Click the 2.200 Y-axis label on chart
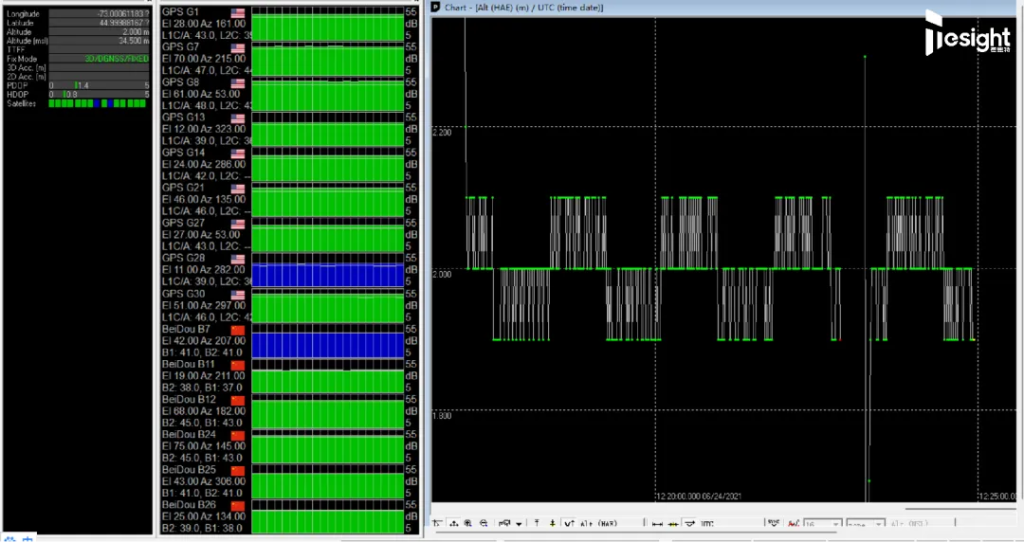The height and width of the screenshot is (542, 1024). [x=442, y=133]
